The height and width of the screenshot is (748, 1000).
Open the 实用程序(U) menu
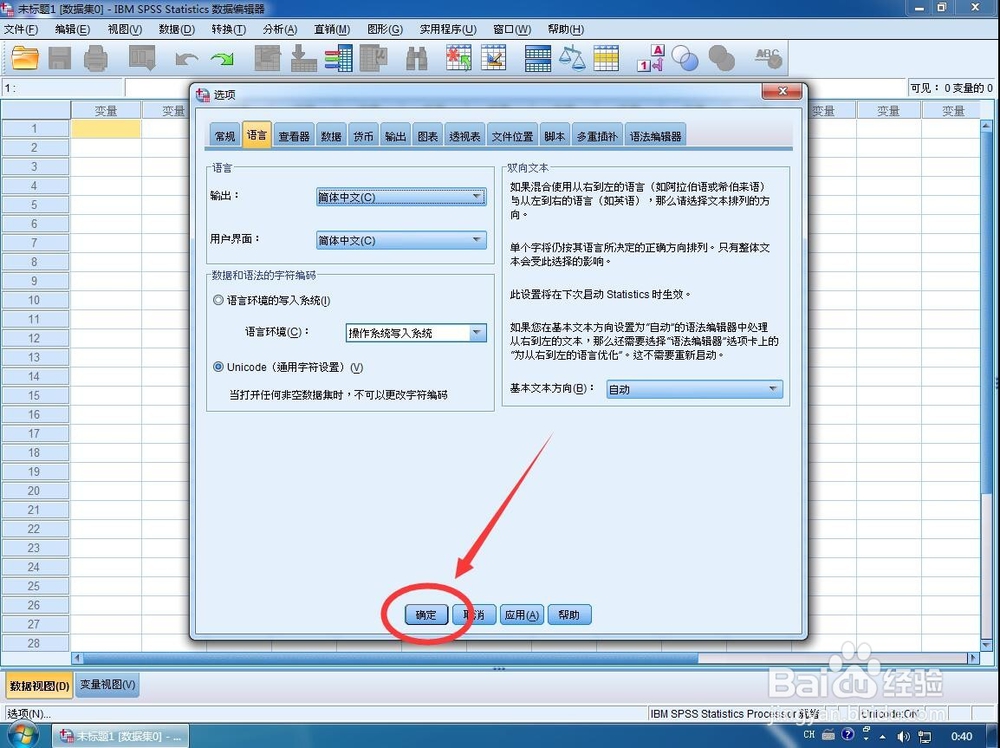point(448,29)
